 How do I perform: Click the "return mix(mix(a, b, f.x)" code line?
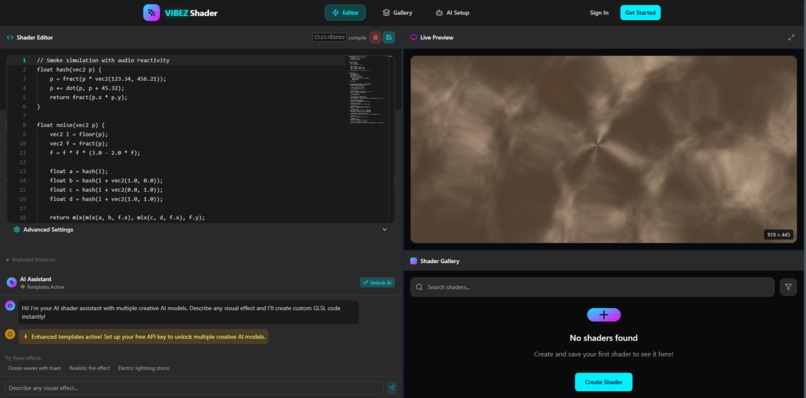pyautogui.click(x=127, y=218)
